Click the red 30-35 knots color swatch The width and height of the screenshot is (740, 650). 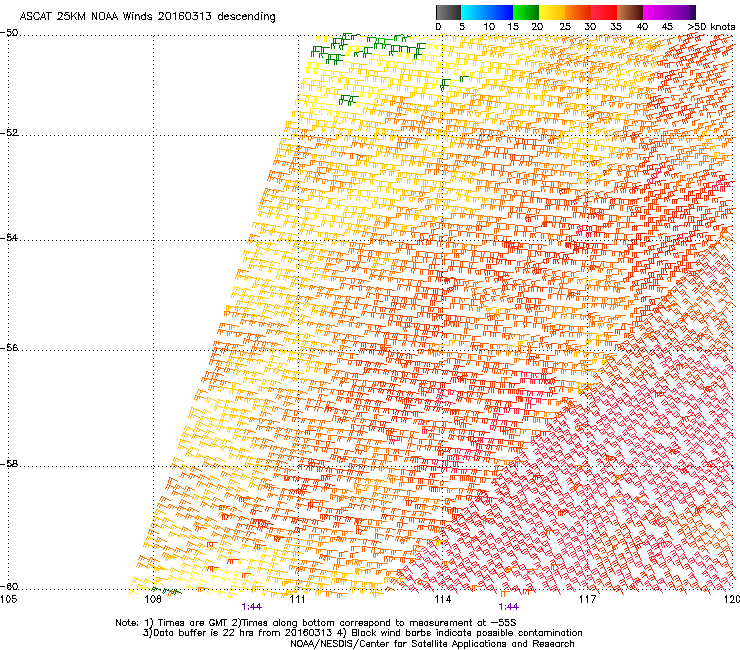coord(604,12)
